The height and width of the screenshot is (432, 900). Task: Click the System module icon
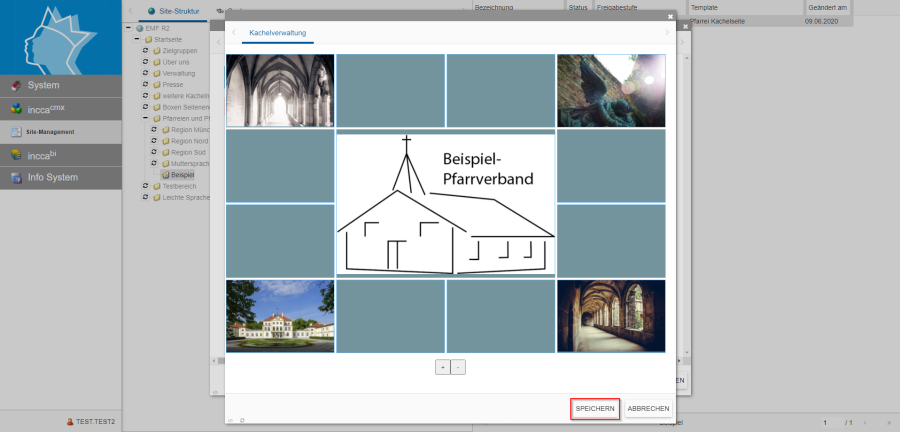16,85
